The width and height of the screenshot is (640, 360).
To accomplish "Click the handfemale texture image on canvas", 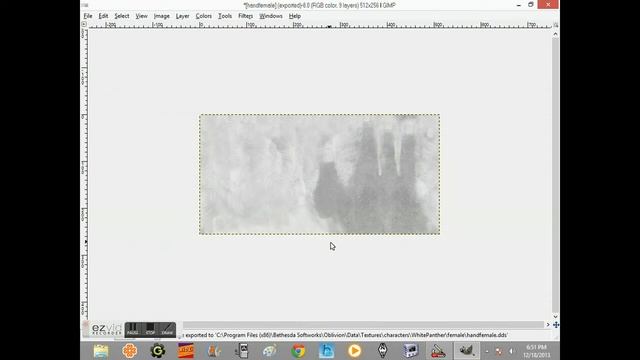I will point(320,174).
